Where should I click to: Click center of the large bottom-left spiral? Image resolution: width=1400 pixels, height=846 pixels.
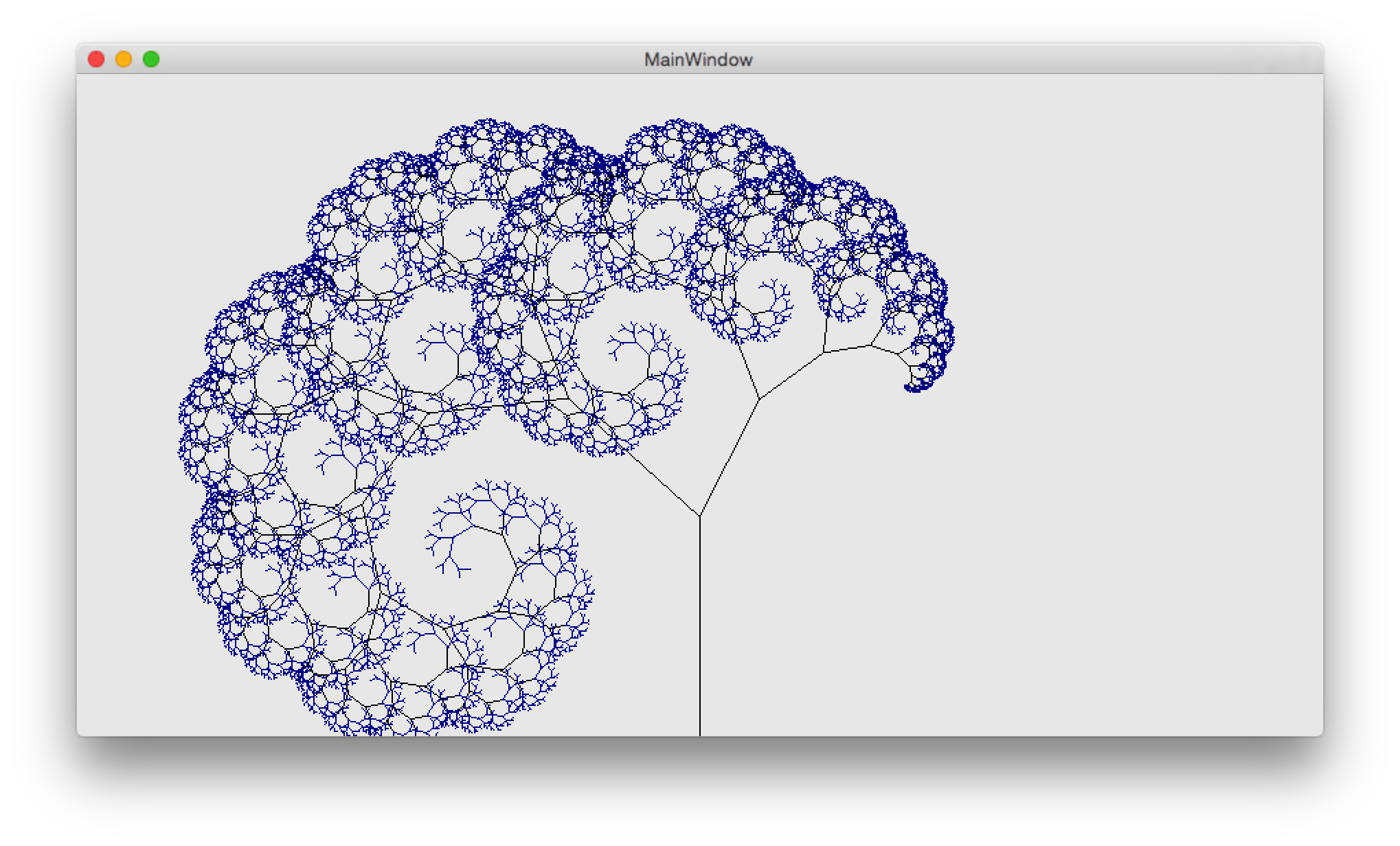453,556
